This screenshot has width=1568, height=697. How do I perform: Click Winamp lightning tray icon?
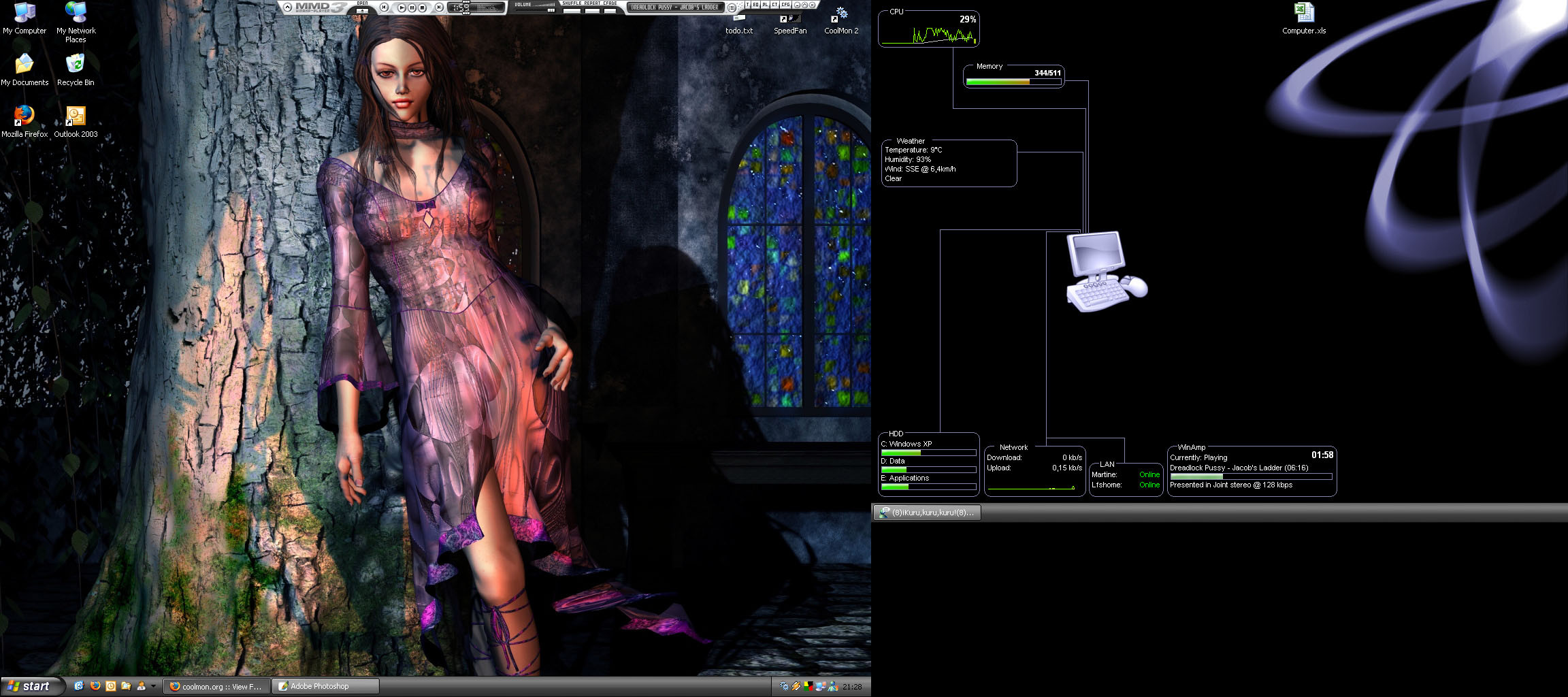796,686
